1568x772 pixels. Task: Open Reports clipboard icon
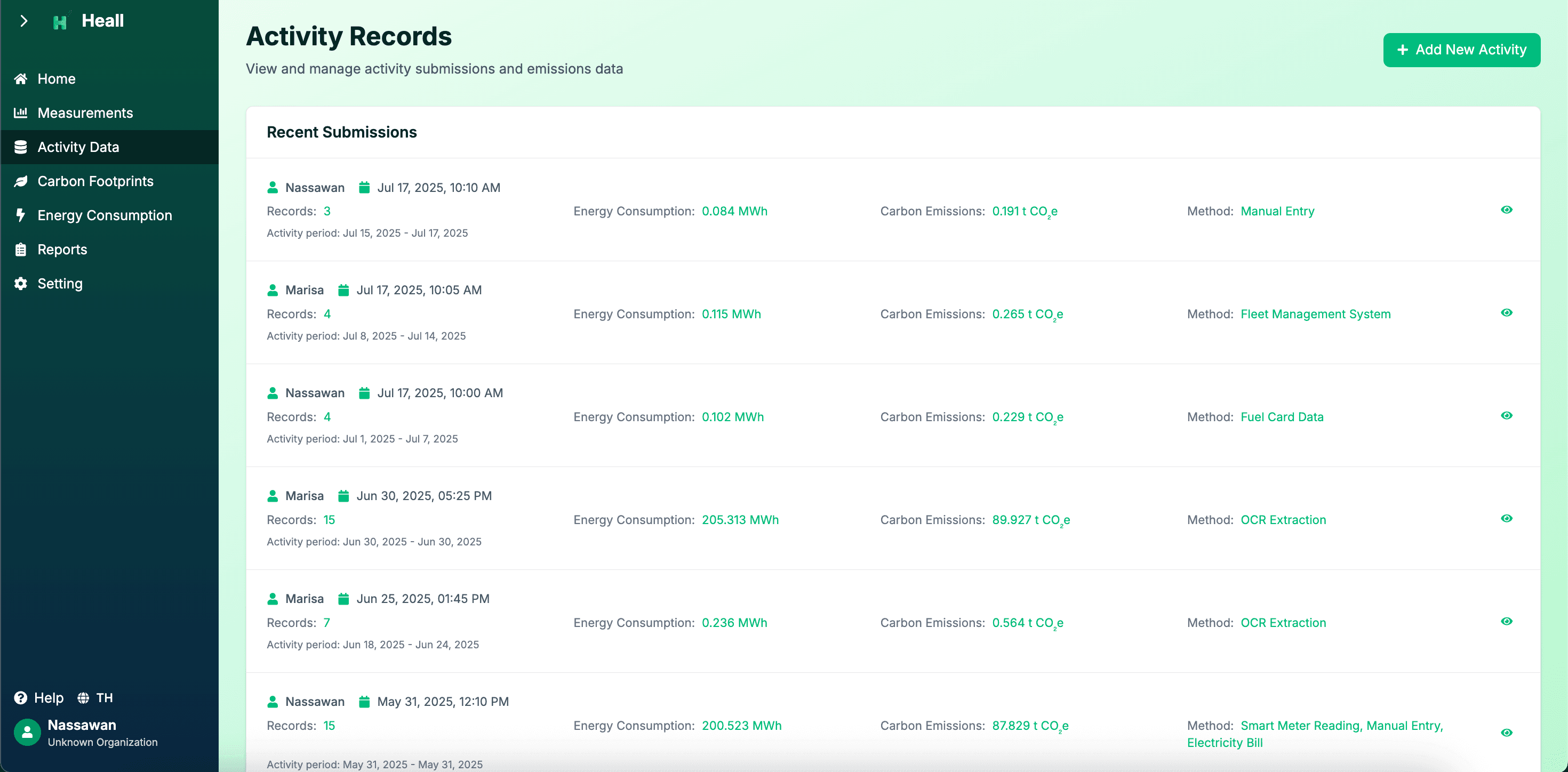[x=21, y=250]
